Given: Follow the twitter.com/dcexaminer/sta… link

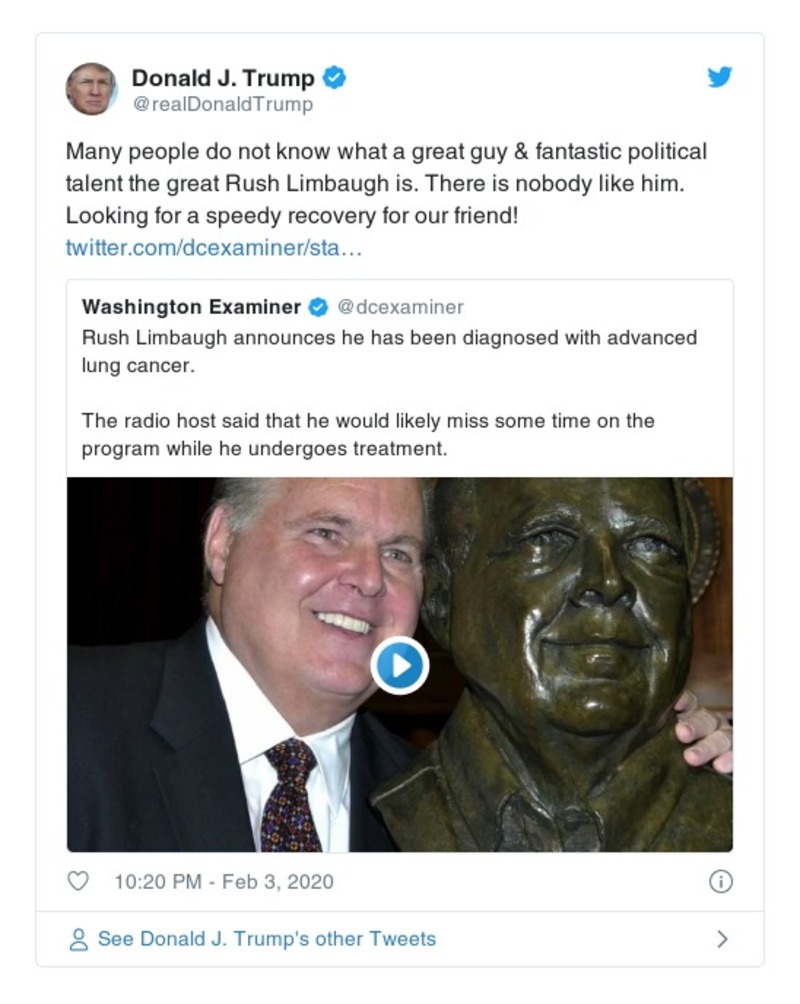Looking at the screenshot, I should click(x=213, y=247).
